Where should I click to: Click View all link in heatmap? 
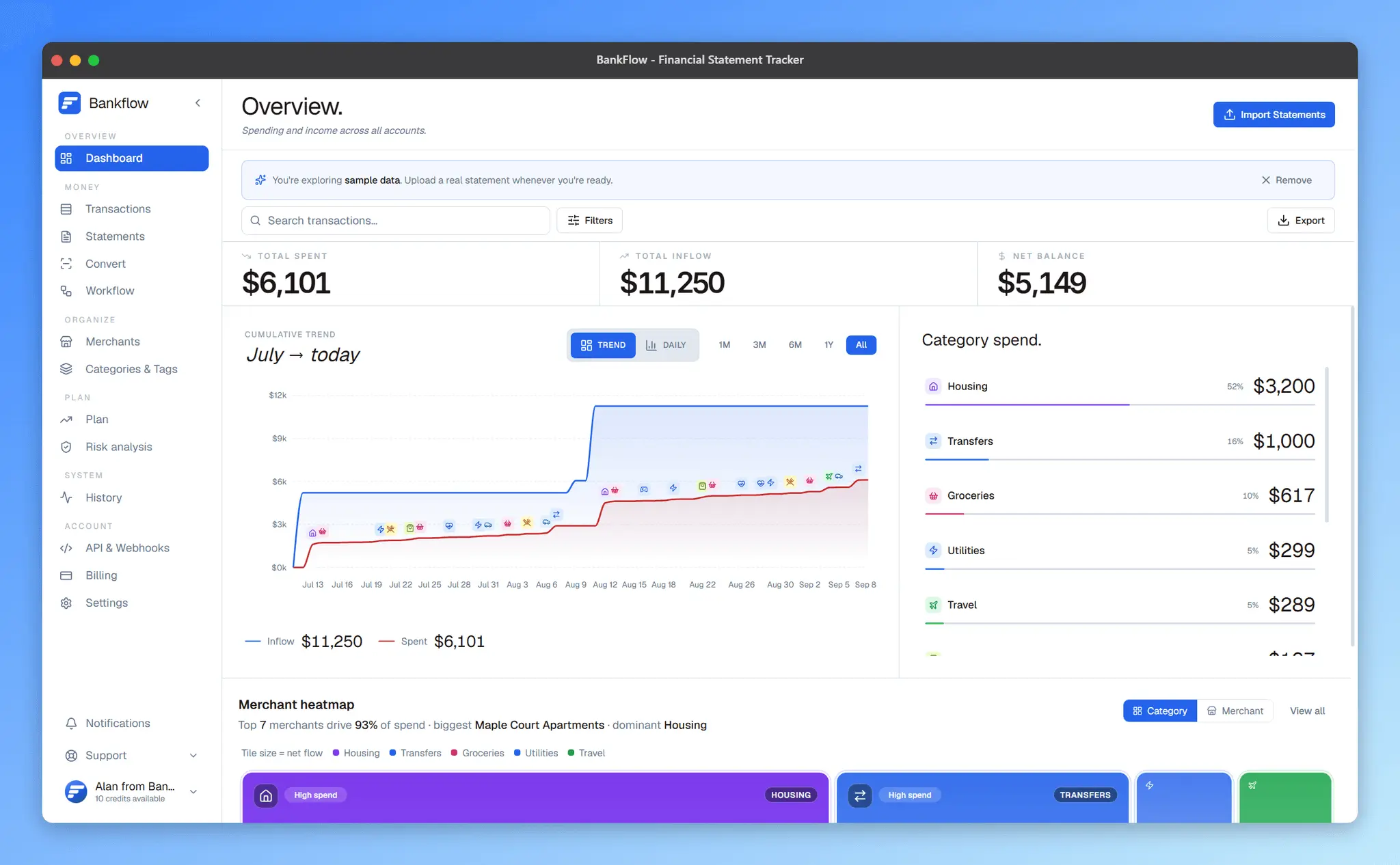[1307, 711]
